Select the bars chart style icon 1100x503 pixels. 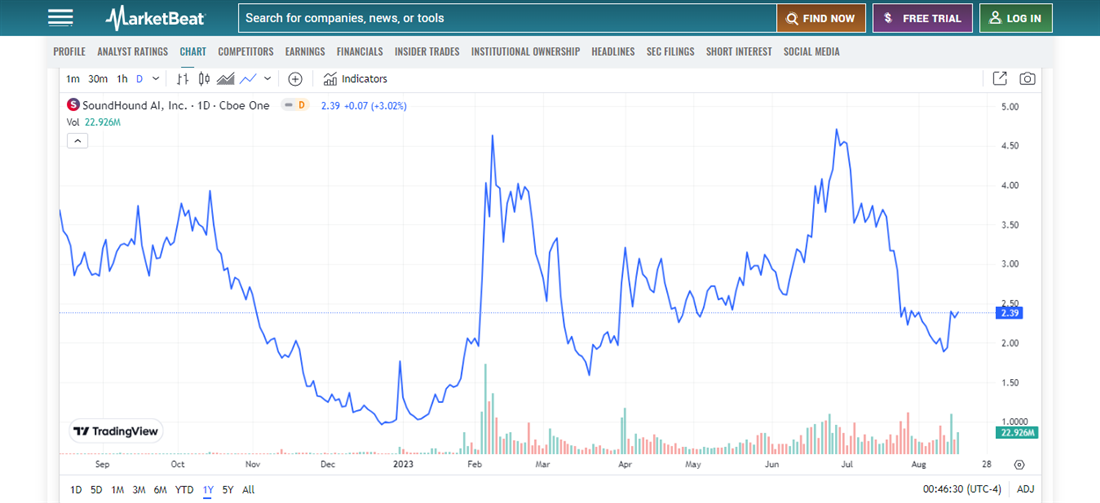click(183, 79)
